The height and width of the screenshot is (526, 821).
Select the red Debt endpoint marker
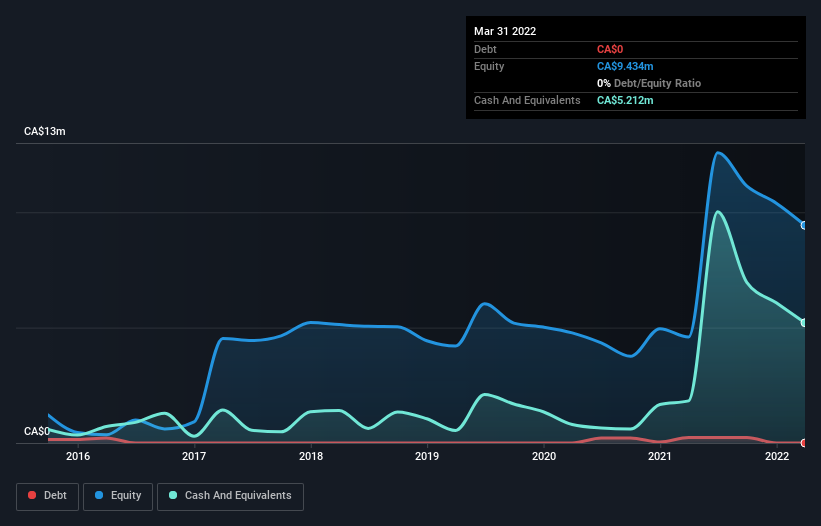click(804, 443)
